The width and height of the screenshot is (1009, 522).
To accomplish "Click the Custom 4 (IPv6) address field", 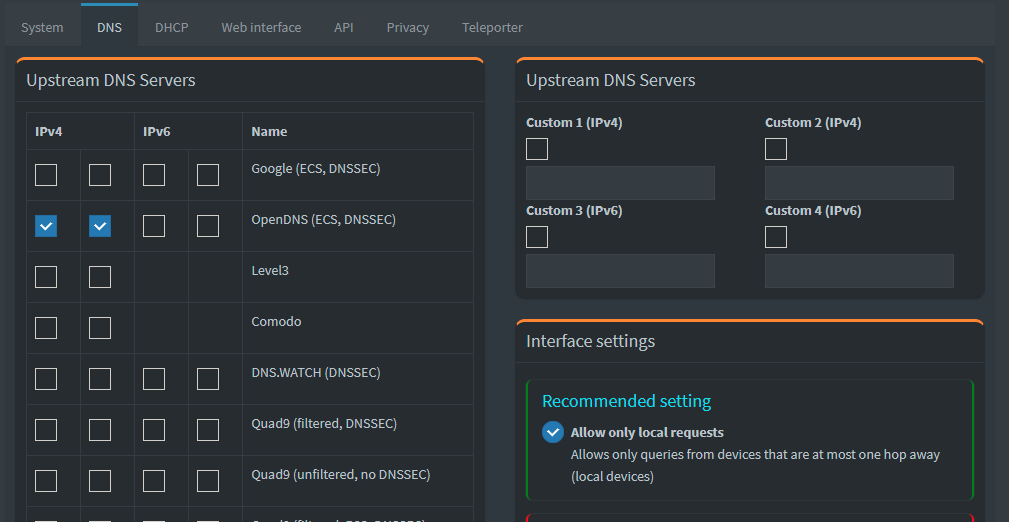I will tap(859, 271).
